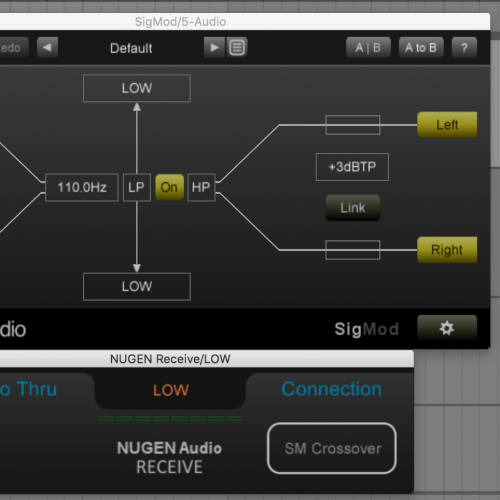Click the upper LOW send box
Screen dimensions: 500x500
coord(137,88)
